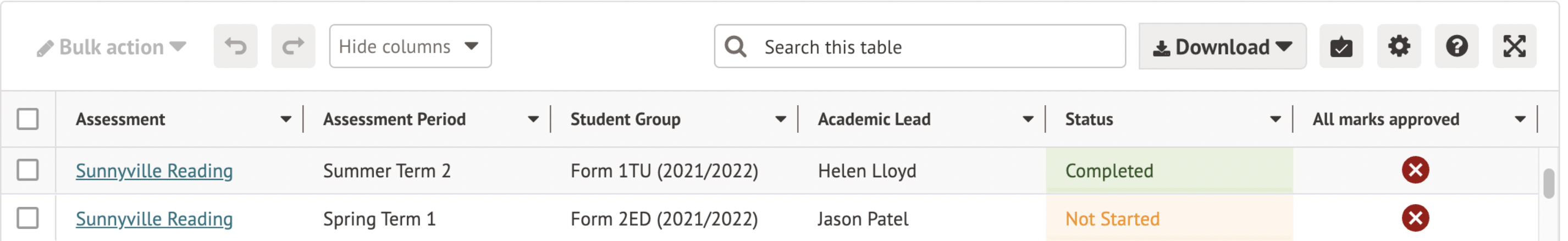Open the help question mark icon

[x=1456, y=46]
